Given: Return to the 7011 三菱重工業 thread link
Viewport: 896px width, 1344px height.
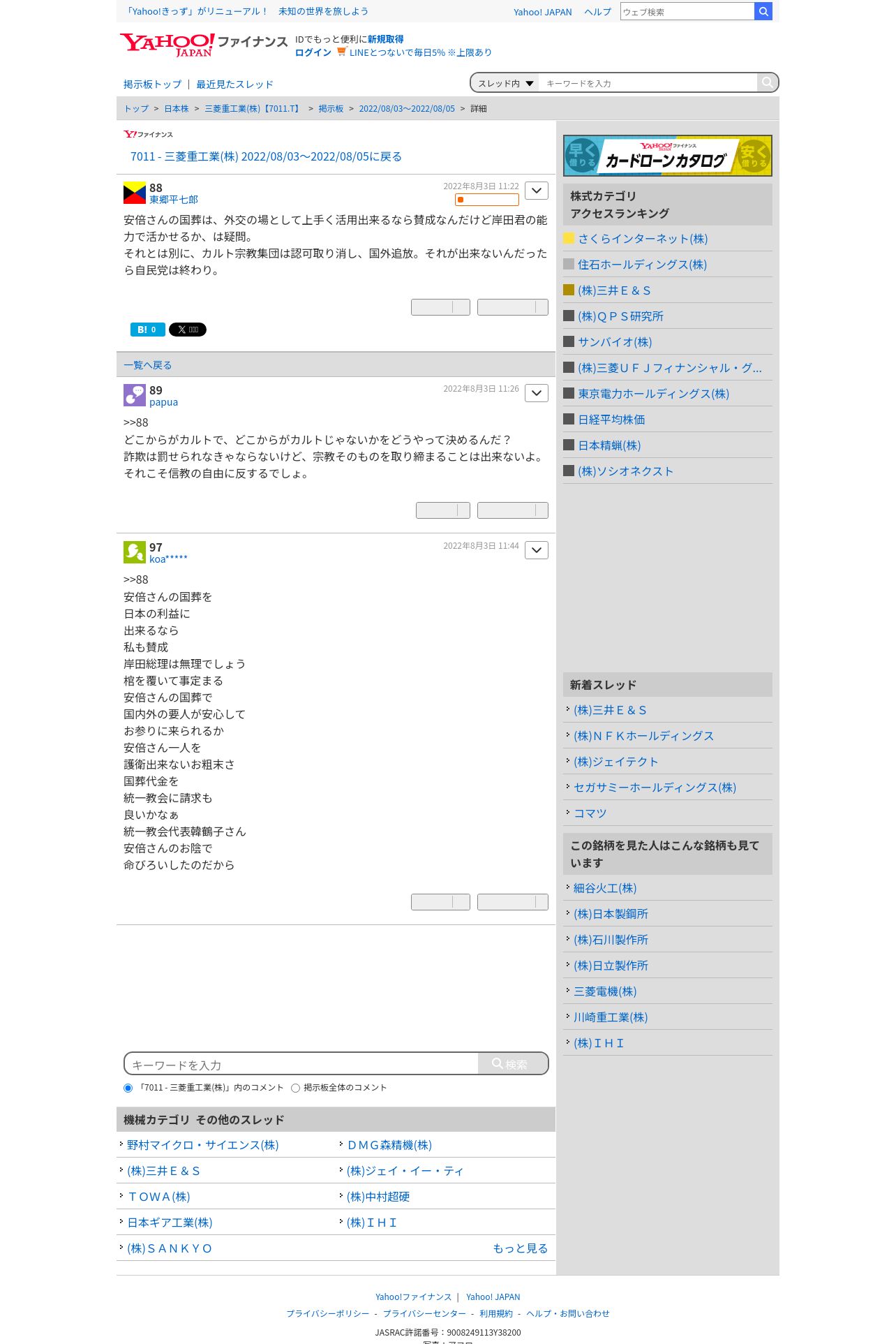Looking at the screenshot, I should coord(266,156).
